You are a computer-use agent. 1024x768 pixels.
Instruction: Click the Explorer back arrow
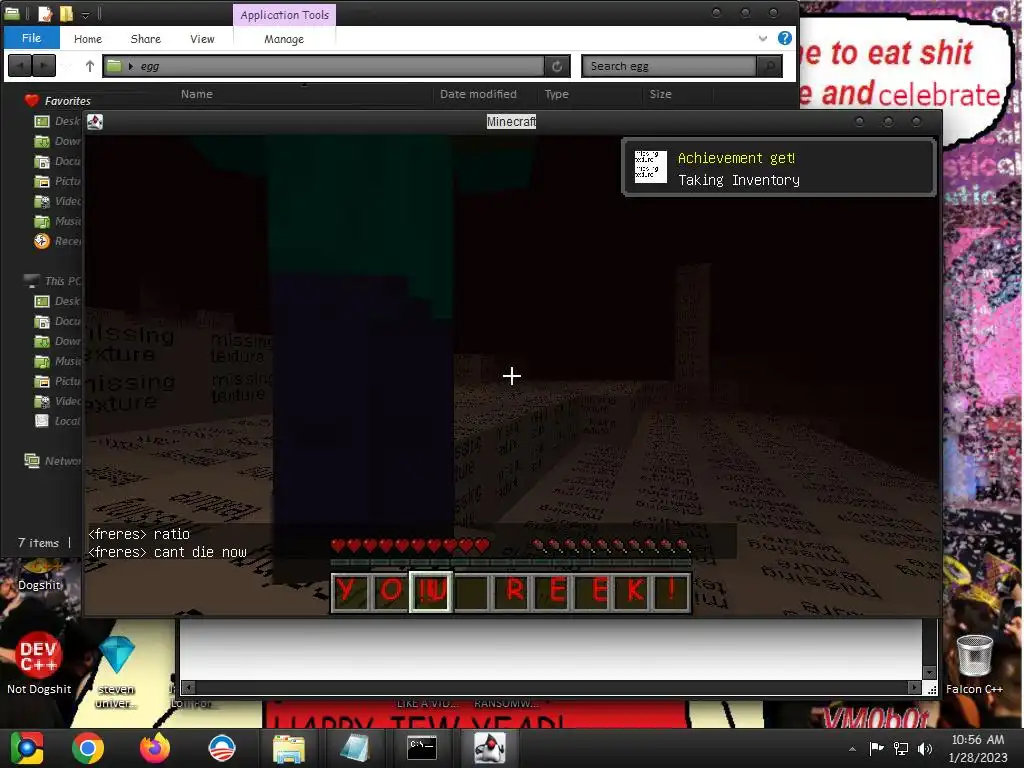20,66
